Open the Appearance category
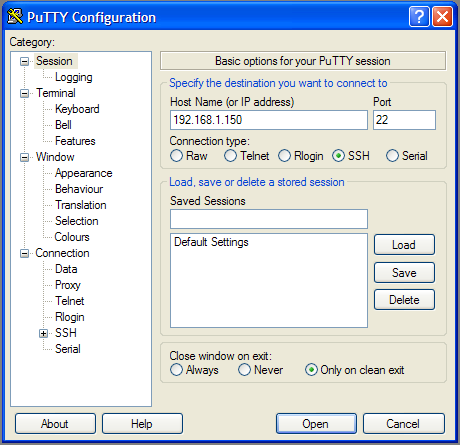This screenshot has width=460, height=445. 84,173
